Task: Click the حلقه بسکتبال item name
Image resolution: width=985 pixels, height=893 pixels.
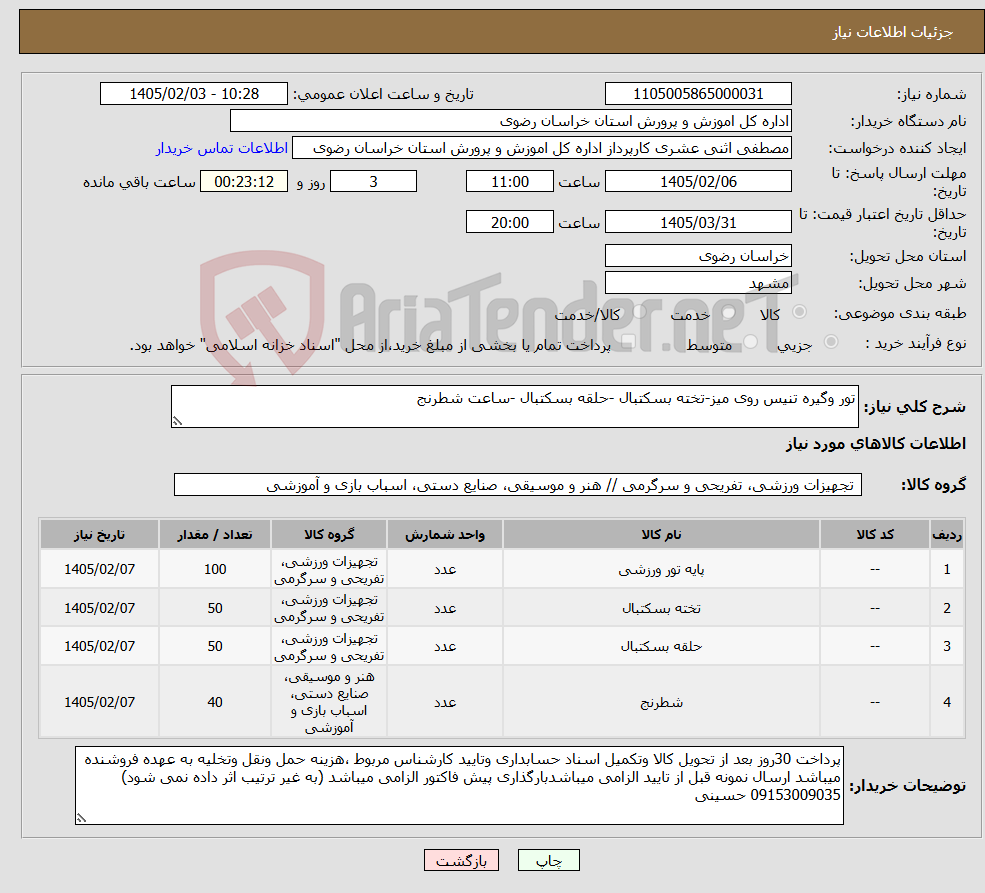Action: click(x=661, y=646)
